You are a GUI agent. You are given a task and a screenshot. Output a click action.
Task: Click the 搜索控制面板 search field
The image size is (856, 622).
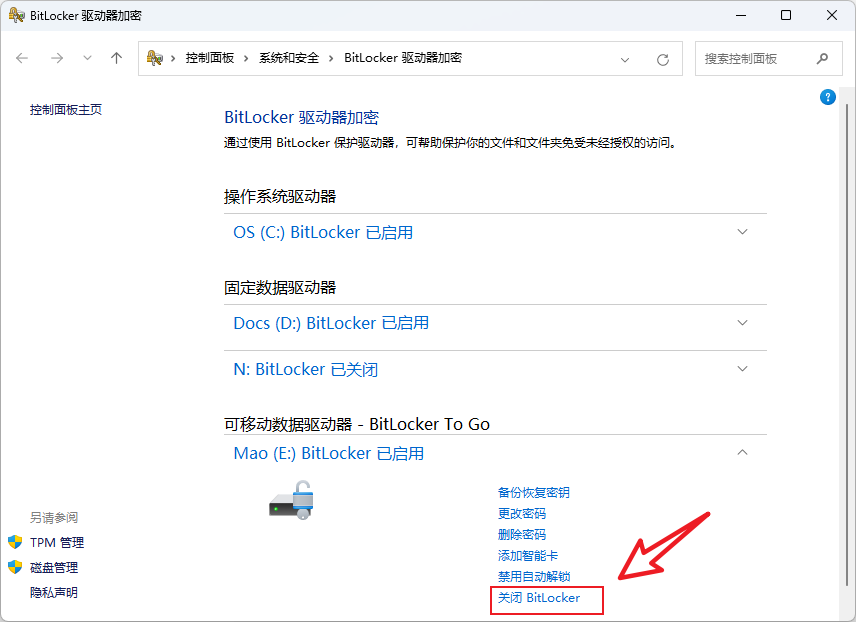tap(754, 59)
